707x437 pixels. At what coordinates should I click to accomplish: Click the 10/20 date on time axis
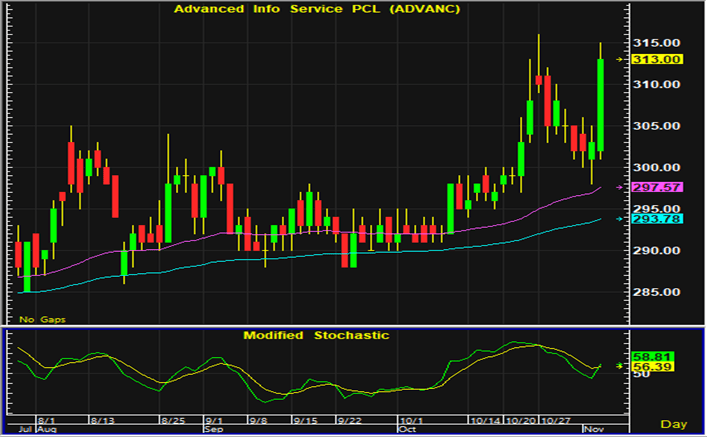click(520, 419)
